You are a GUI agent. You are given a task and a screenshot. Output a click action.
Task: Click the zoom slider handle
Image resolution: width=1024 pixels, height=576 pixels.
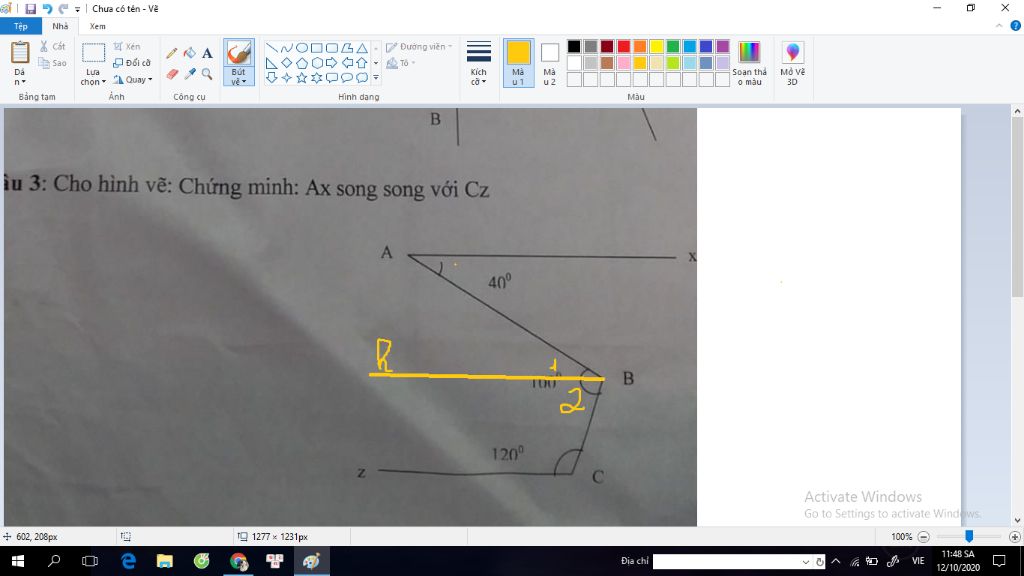(x=969, y=536)
